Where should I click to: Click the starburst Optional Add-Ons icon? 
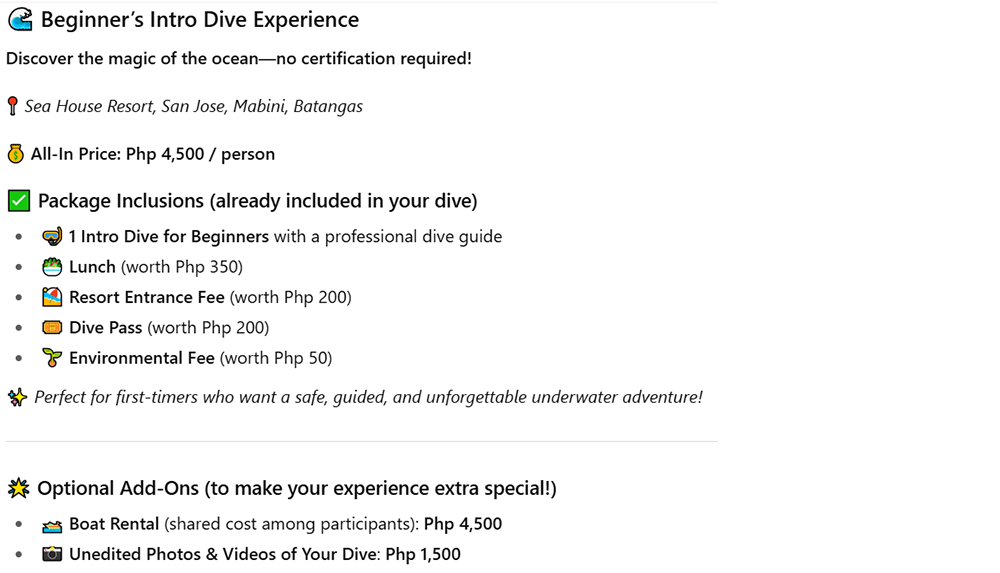coord(18,489)
